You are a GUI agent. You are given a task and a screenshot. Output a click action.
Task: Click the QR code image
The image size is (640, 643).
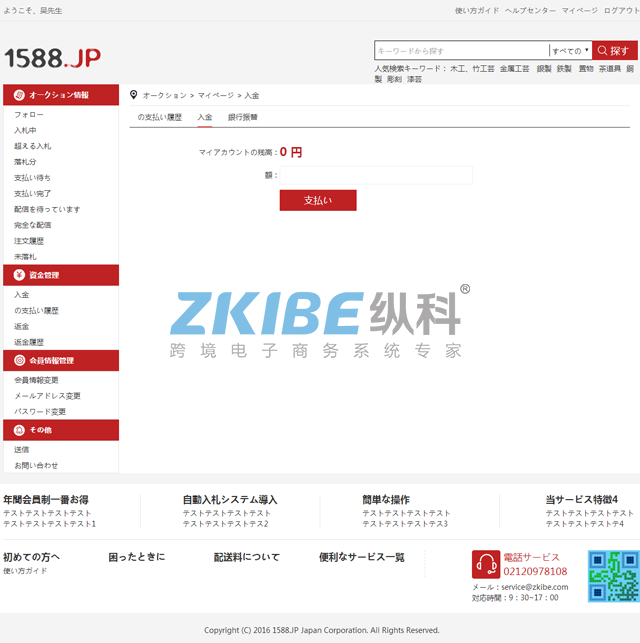tap(614, 576)
